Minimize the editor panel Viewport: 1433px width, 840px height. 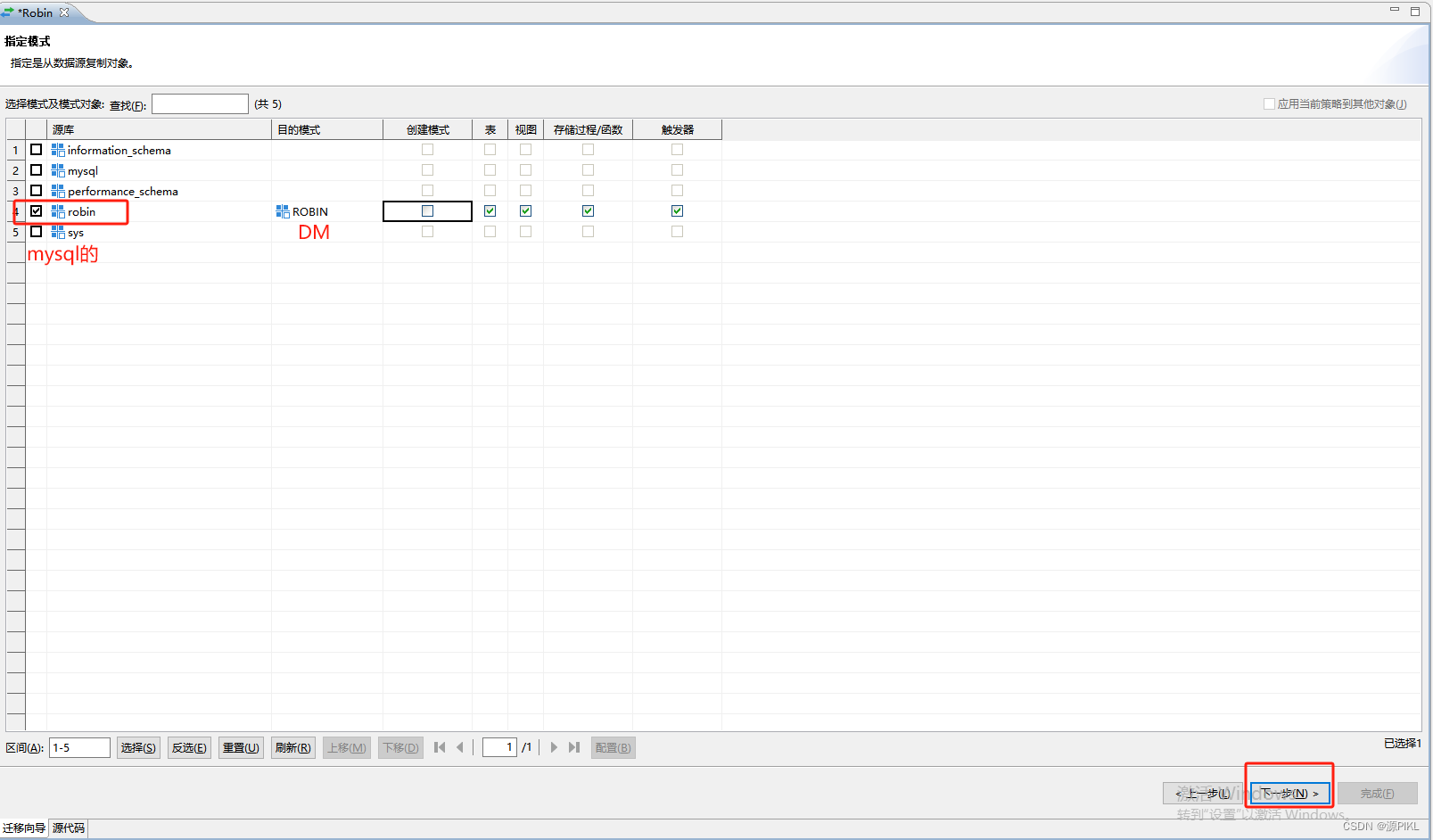1395,10
